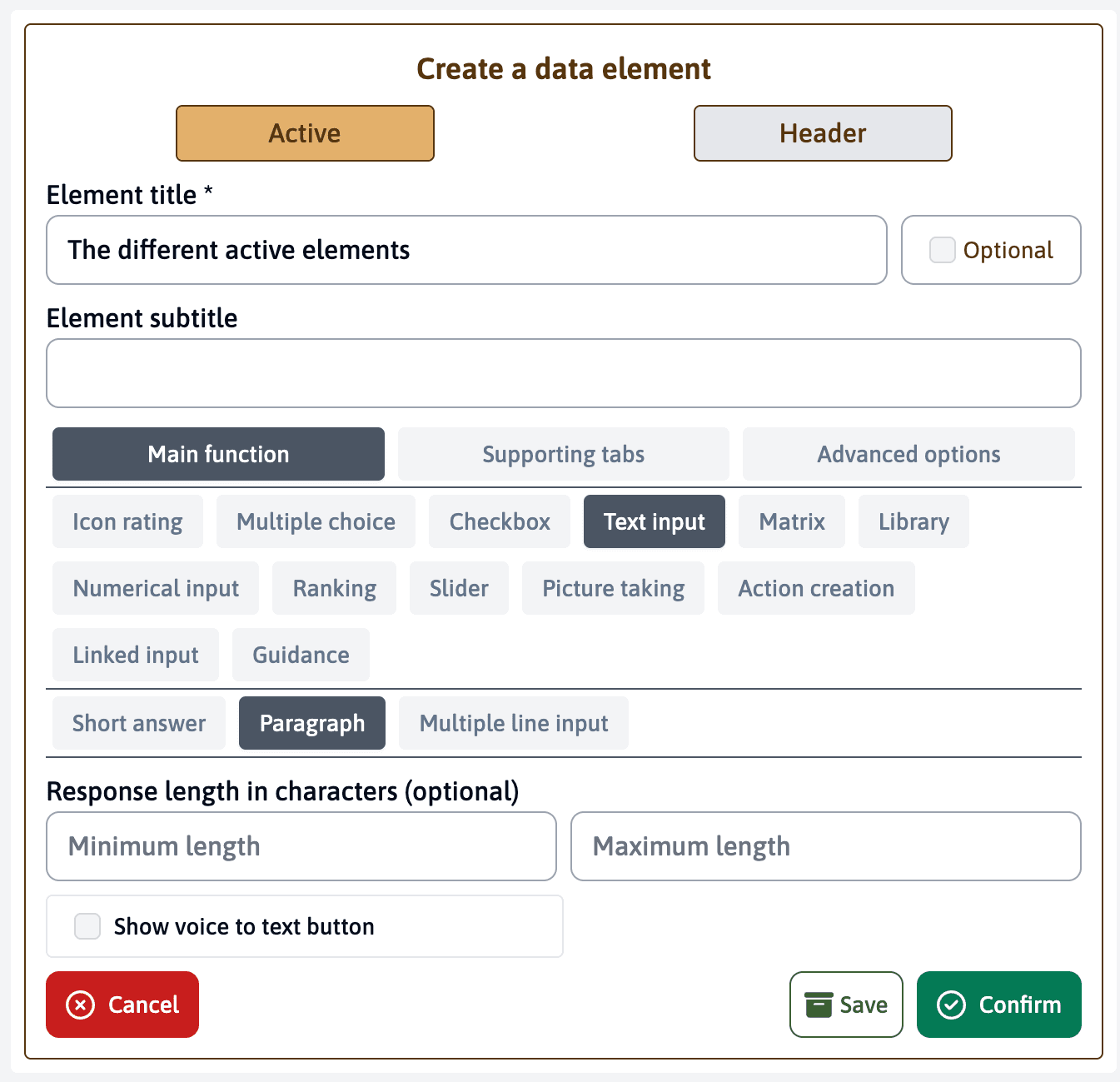Pick the Slider input type
The width and height of the screenshot is (1120, 1082).
pos(459,588)
